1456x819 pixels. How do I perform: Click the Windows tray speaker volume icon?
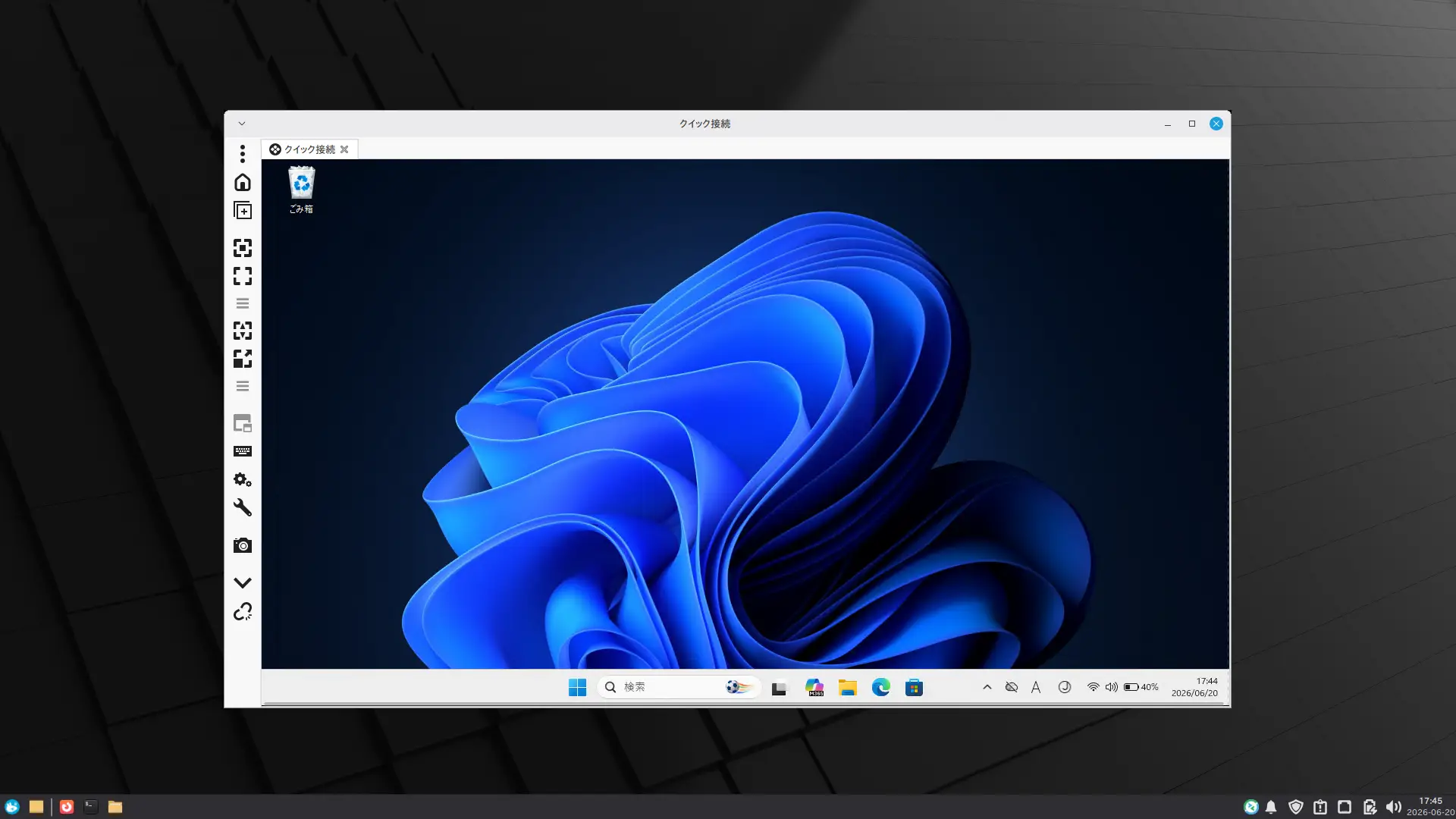[1112, 687]
